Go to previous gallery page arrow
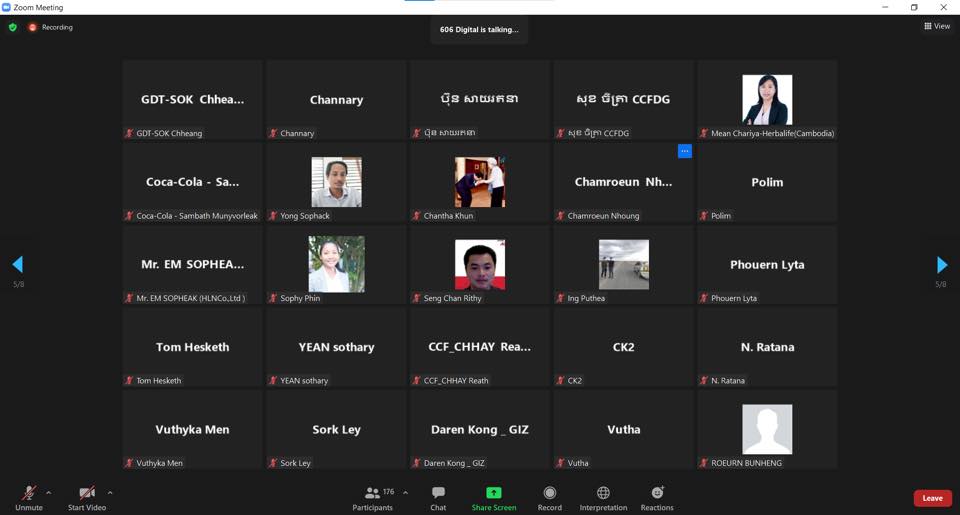960x515 pixels. [17, 265]
